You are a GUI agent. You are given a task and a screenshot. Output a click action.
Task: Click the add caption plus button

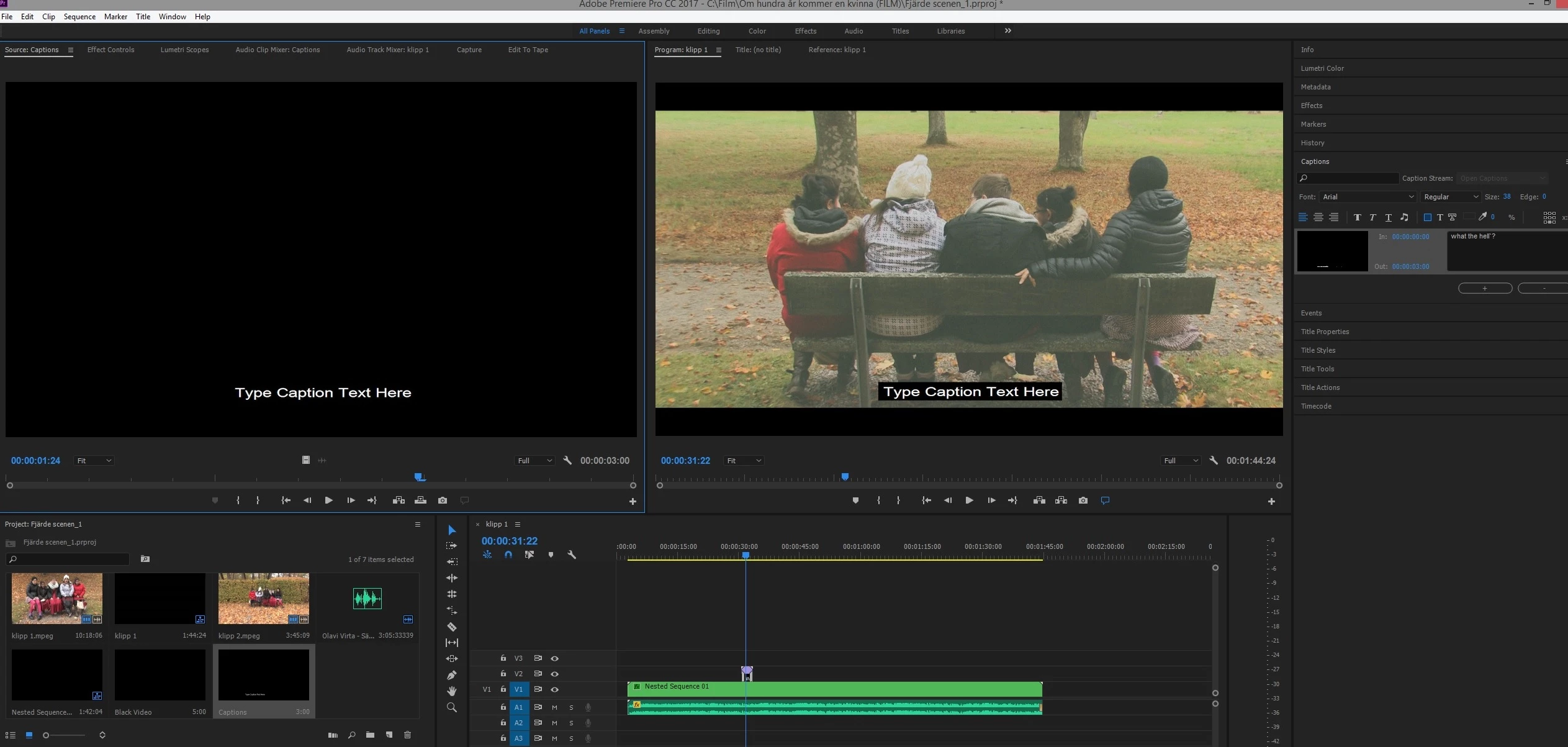[x=1484, y=288]
